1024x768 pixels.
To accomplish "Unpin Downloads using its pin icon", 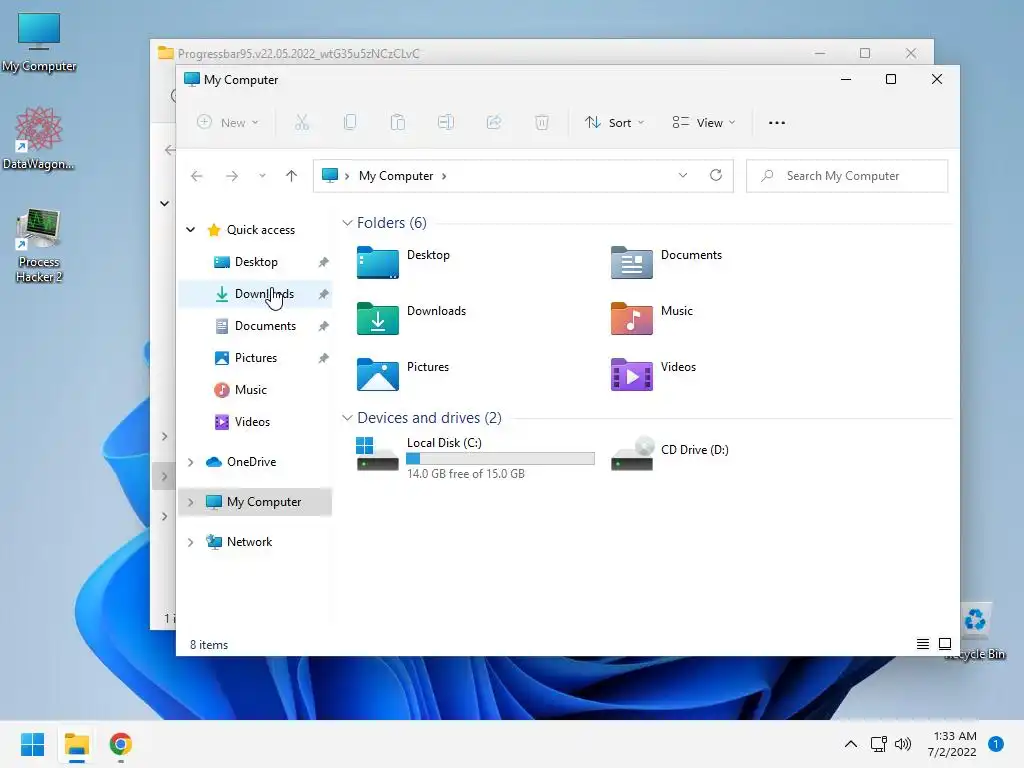I will coord(323,294).
